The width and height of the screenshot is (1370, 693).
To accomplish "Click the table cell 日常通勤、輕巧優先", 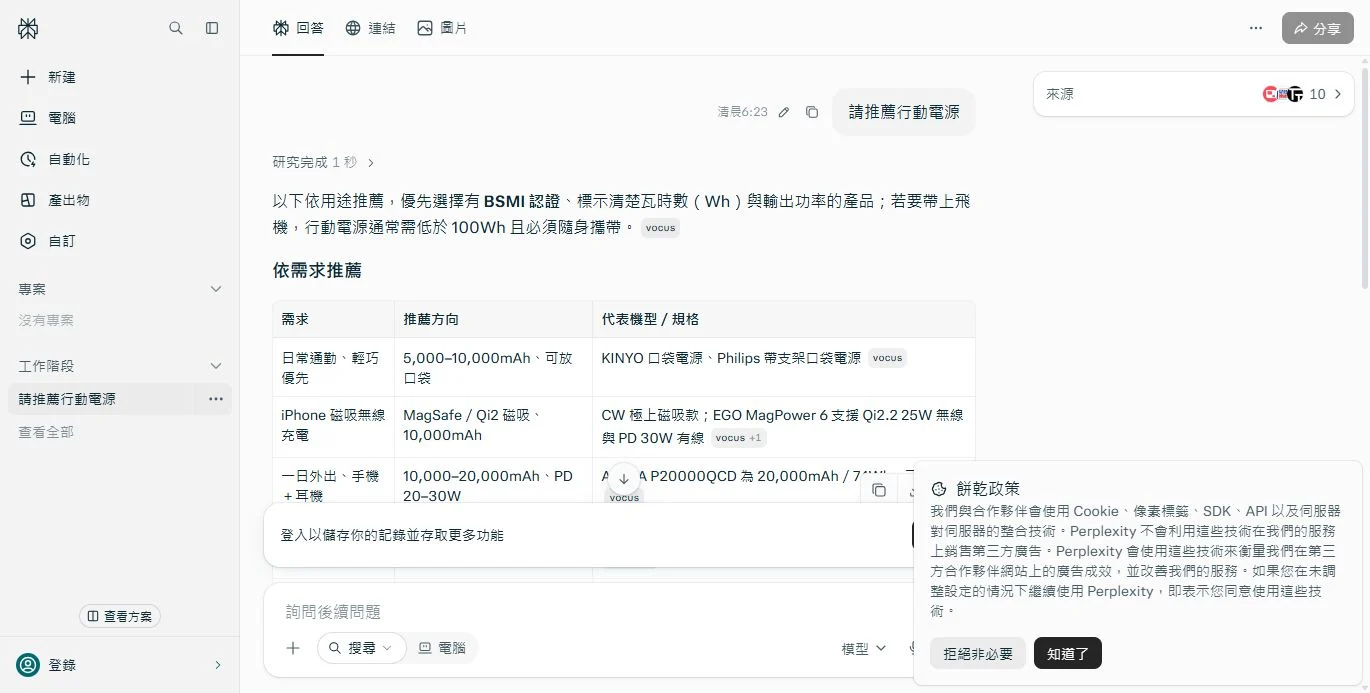I will (x=333, y=368).
